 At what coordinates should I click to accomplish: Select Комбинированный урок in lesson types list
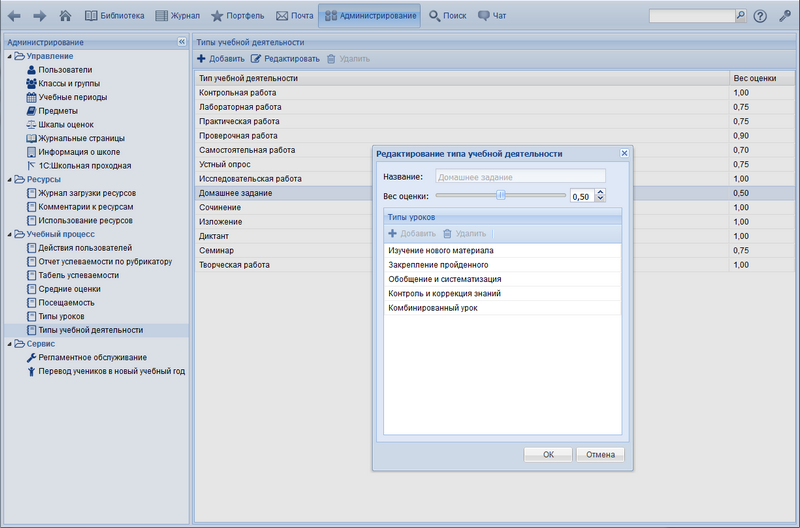click(433, 308)
